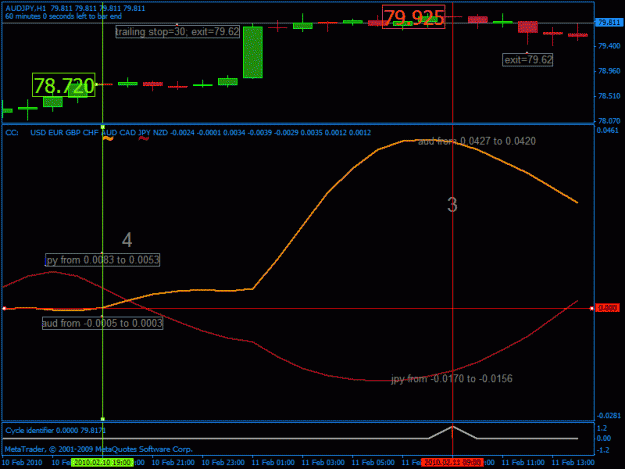The width and height of the screenshot is (625, 469).
Task: Select the green vertical line's top handle
Action: (x=103, y=127)
